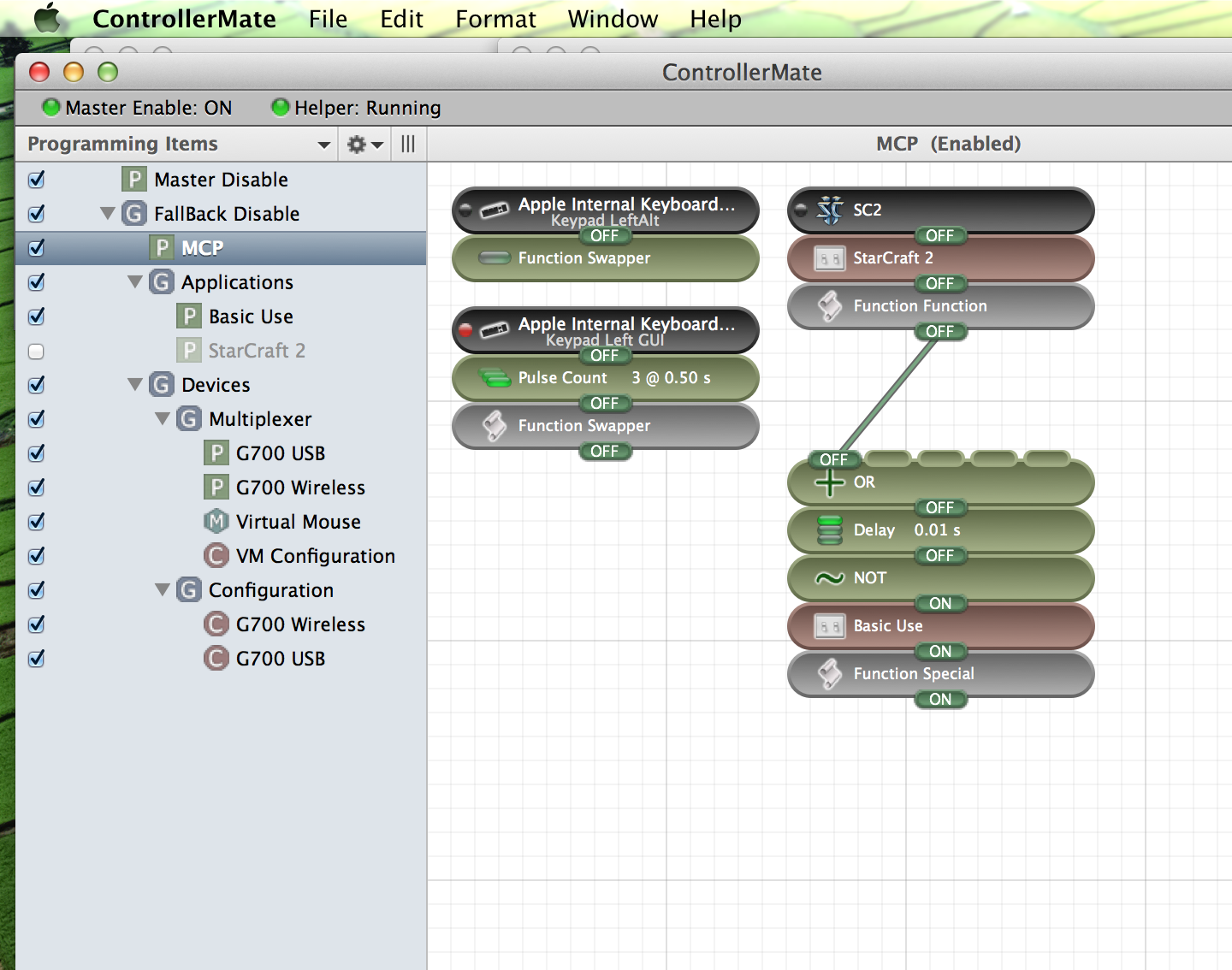
Task: Click the Function Special script icon
Action: (x=829, y=674)
